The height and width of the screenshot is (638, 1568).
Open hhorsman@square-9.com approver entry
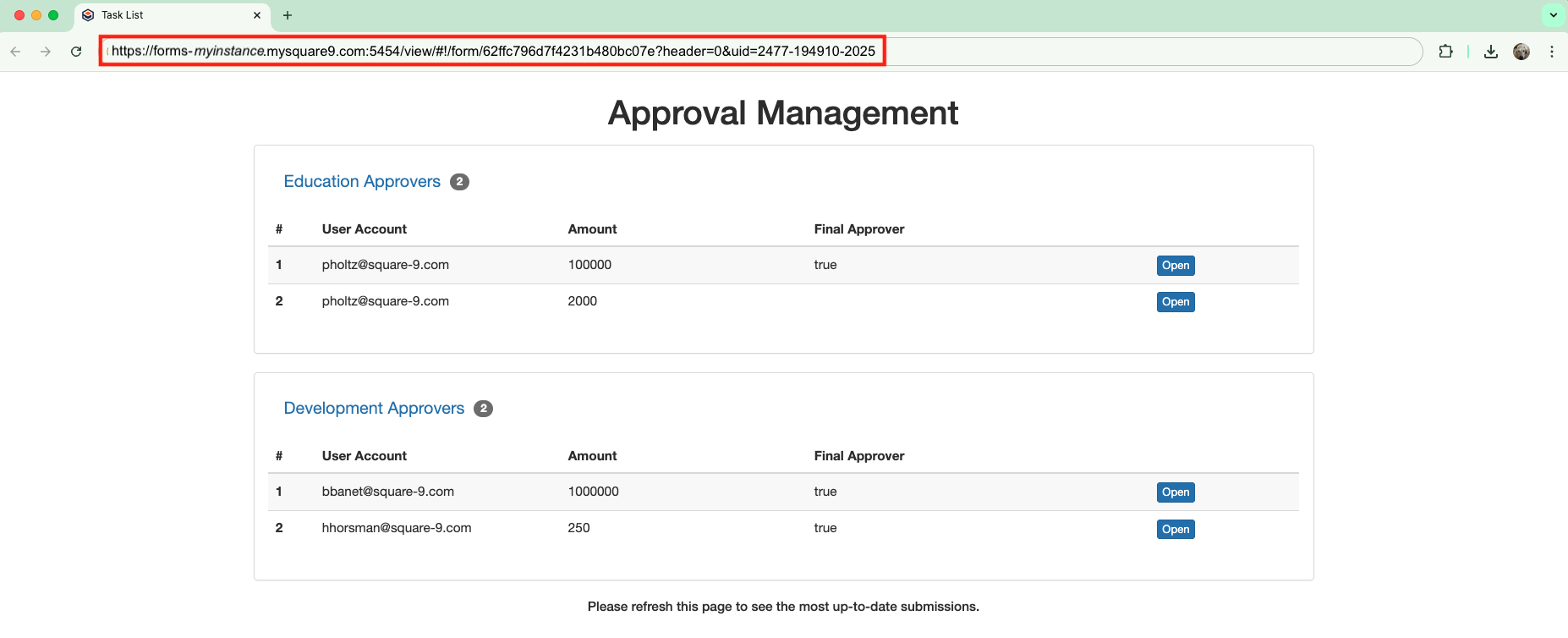tap(1175, 530)
